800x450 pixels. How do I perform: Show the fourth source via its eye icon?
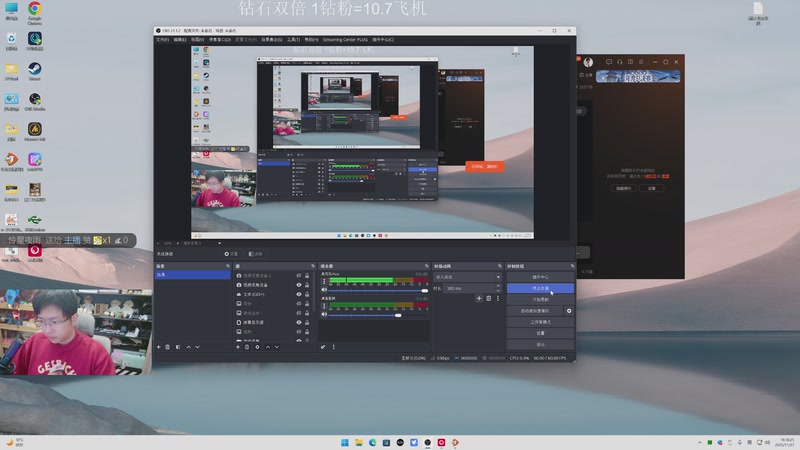(x=299, y=304)
